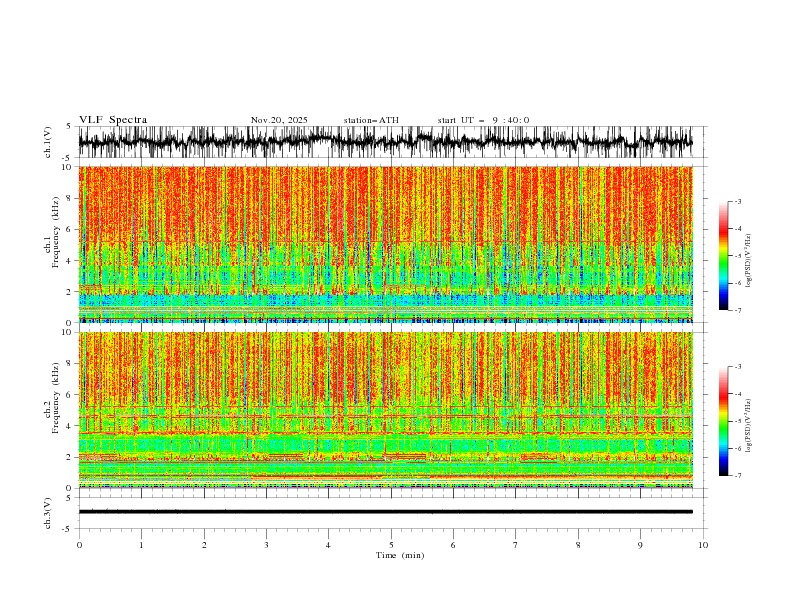Click inside the ch.1 spectrogram panel
Screen dimensions: 792x612
pyautogui.click(x=385, y=244)
